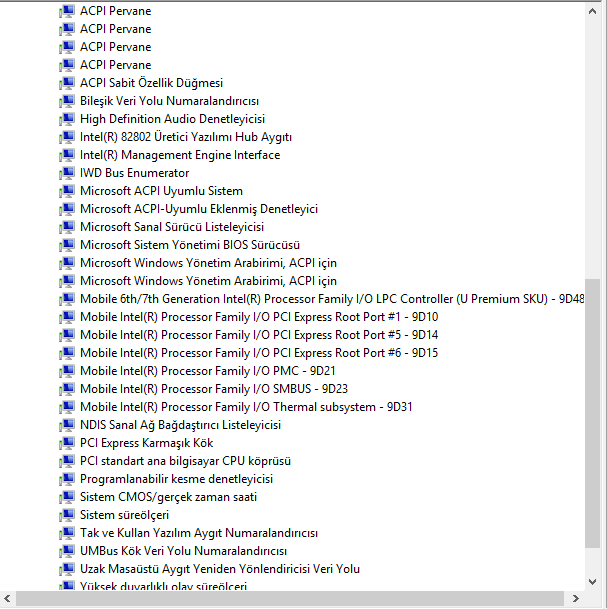This screenshot has height=609, width=607.
Task: Click the IWD Bus Enumerator device icon
Action: [x=67, y=173]
